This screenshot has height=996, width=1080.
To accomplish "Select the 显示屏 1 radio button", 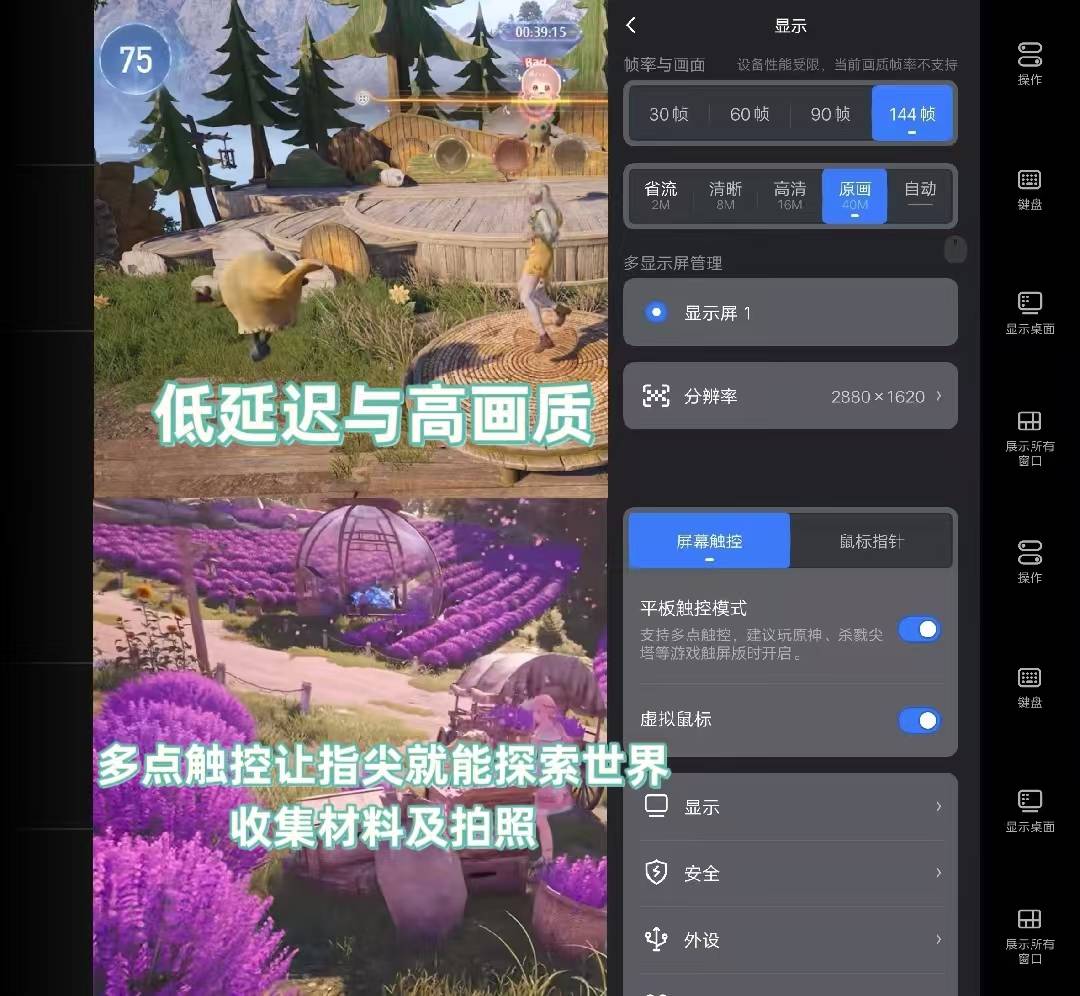I will click(x=656, y=312).
